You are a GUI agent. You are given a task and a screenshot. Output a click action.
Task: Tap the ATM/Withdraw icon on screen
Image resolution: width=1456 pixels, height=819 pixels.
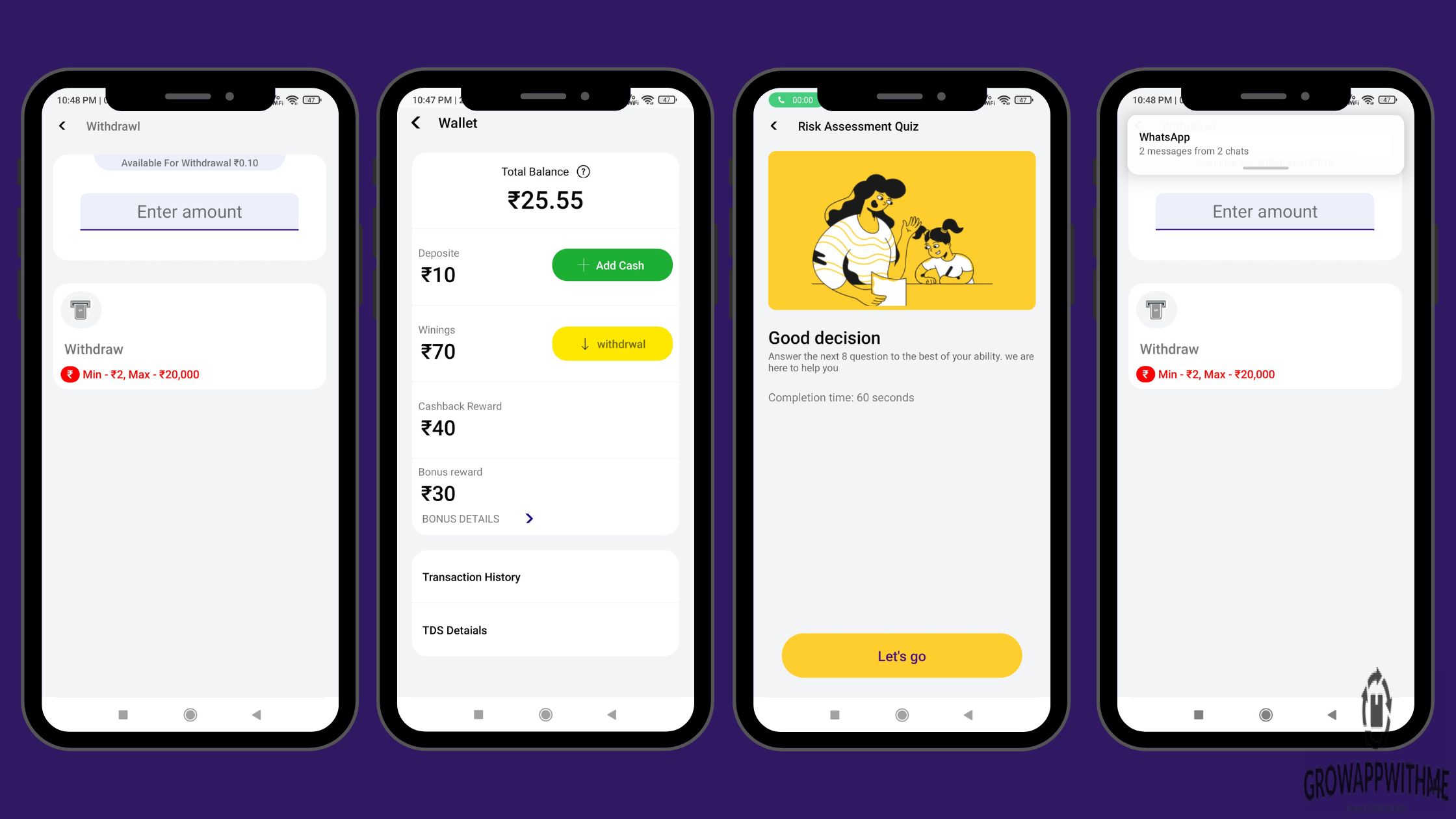click(80, 309)
